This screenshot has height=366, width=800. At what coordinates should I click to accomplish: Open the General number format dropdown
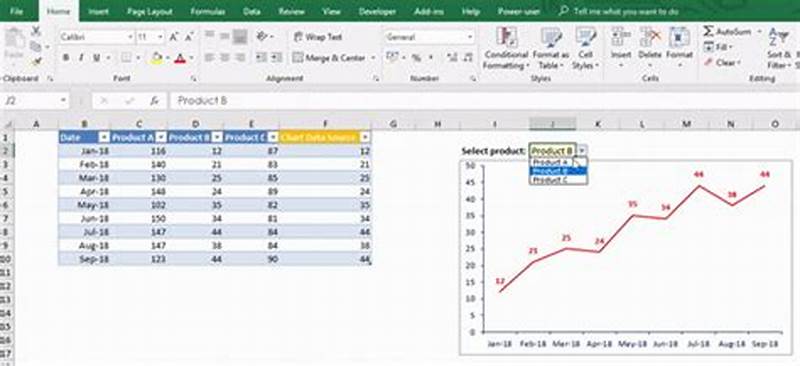tap(469, 37)
